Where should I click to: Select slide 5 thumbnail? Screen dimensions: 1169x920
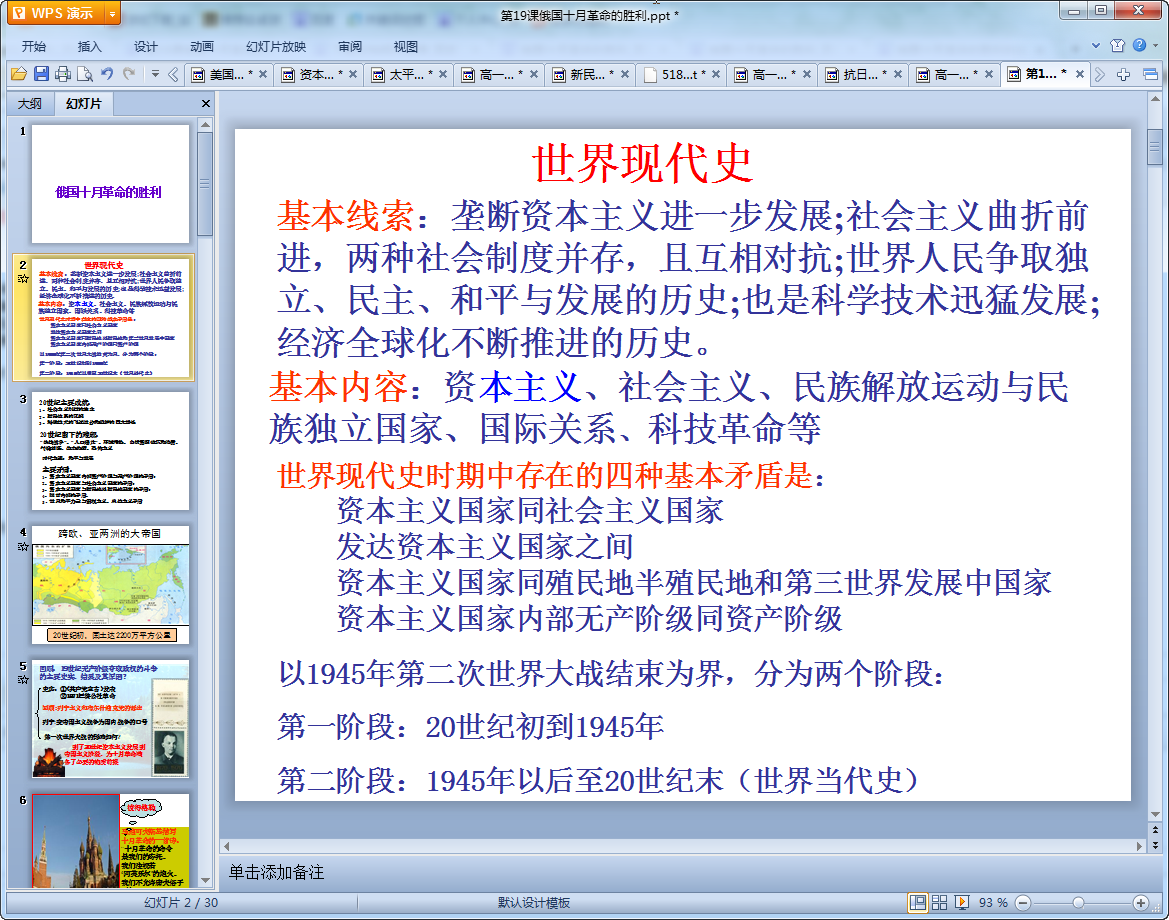point(110,719)
